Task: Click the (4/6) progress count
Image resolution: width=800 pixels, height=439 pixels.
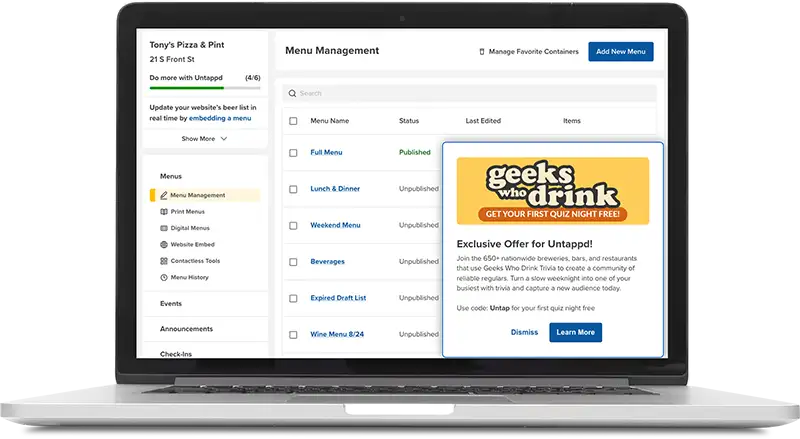Action: (253, 78)
